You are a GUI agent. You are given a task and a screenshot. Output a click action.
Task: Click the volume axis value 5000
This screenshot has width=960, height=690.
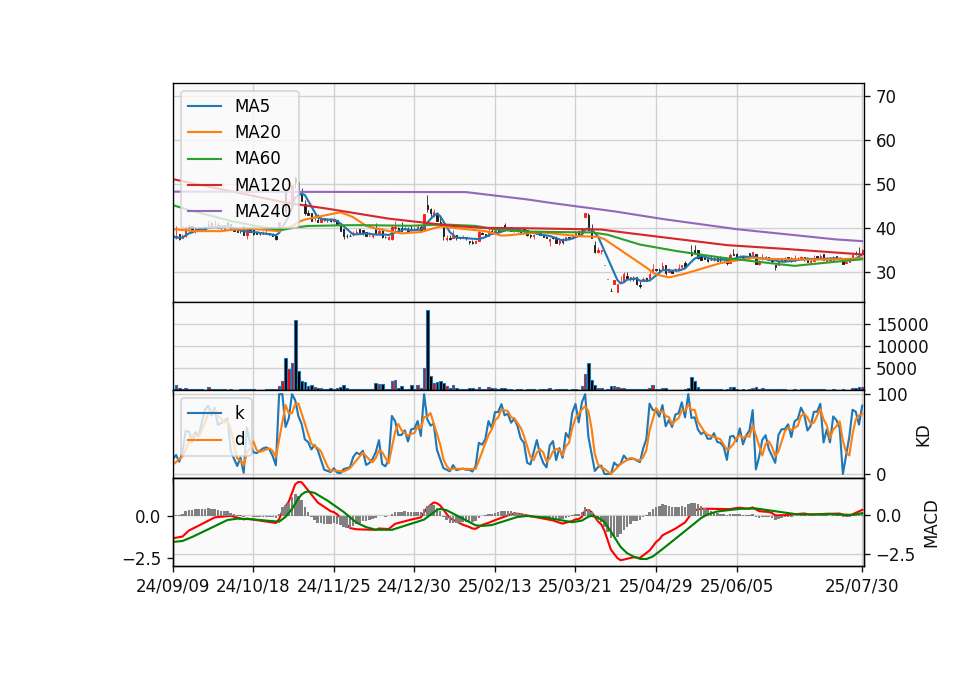point(897,369)
